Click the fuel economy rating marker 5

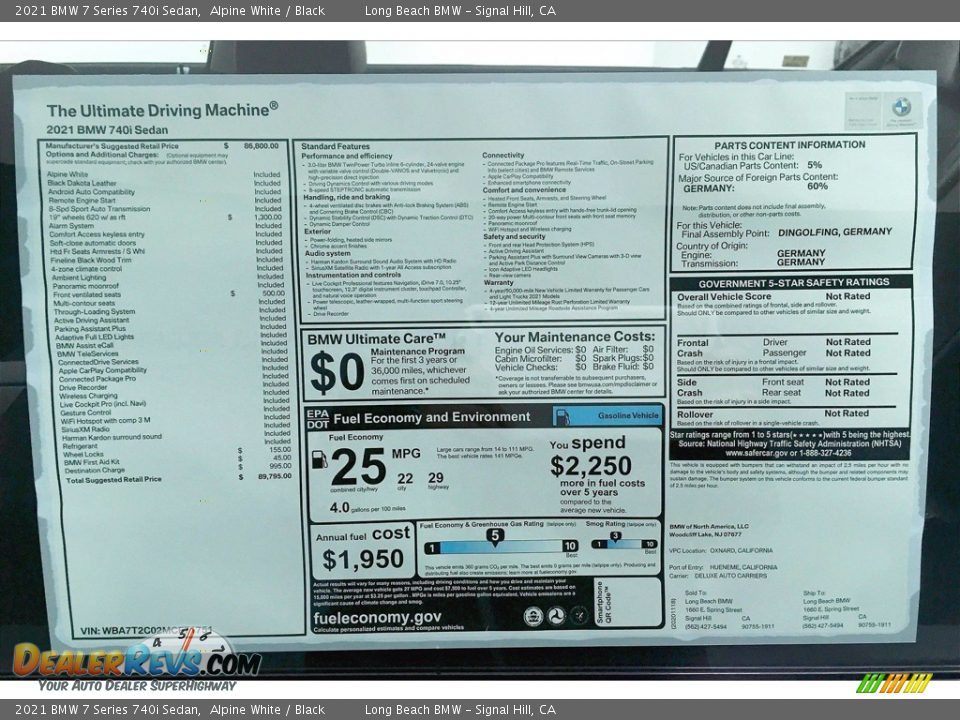click(x=495, y=536)
